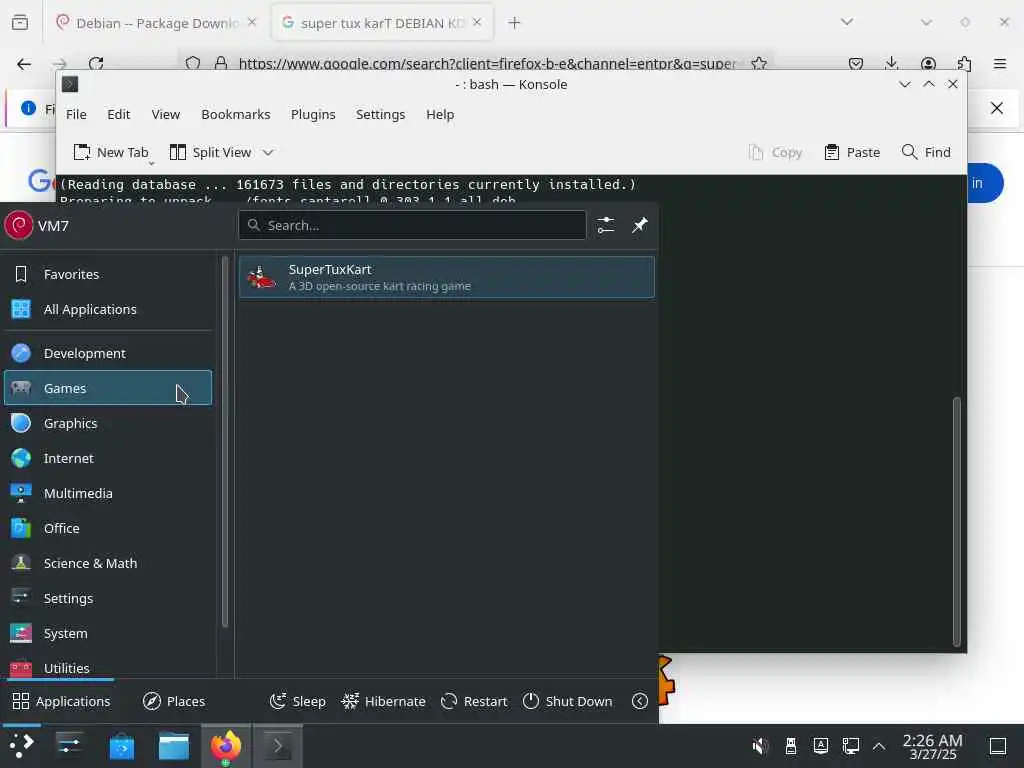Switch to the Applications tab
The height and width of the screenshot is (768, 1024).
[x=61, y=701]
